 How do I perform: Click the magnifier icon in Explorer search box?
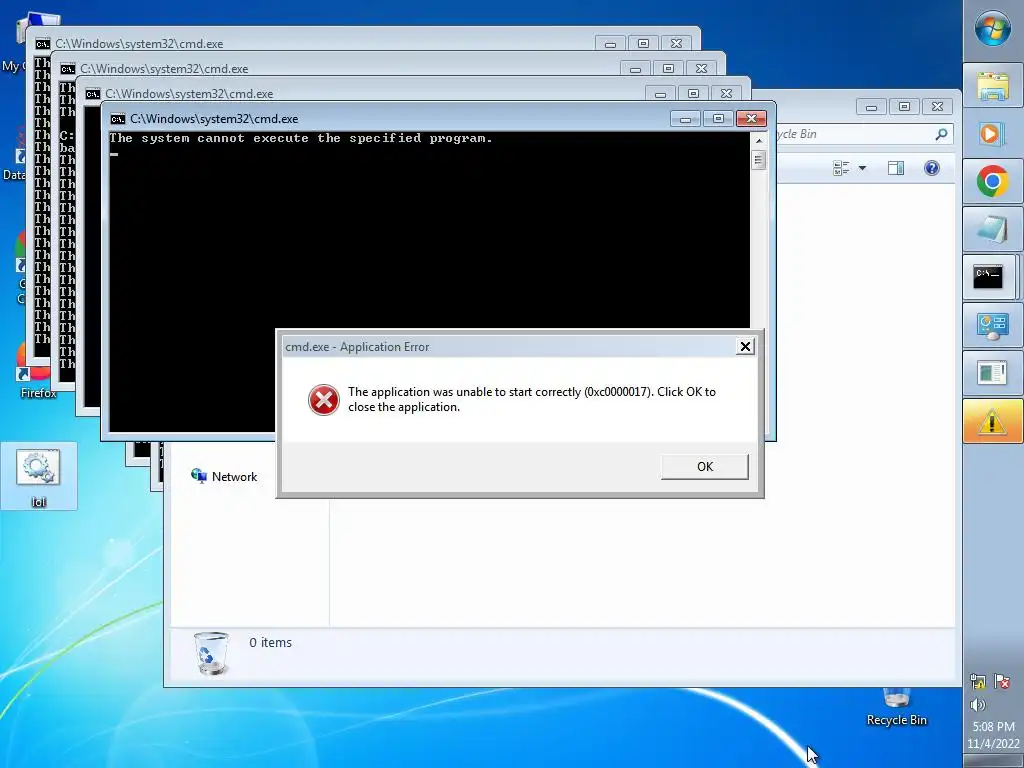click(x=941, y=134)
